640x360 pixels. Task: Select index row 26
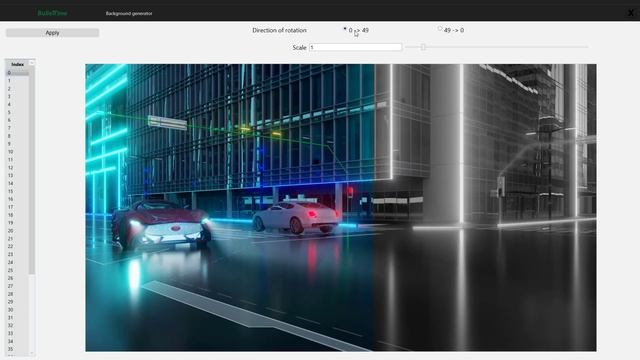(x=17, y=278)
